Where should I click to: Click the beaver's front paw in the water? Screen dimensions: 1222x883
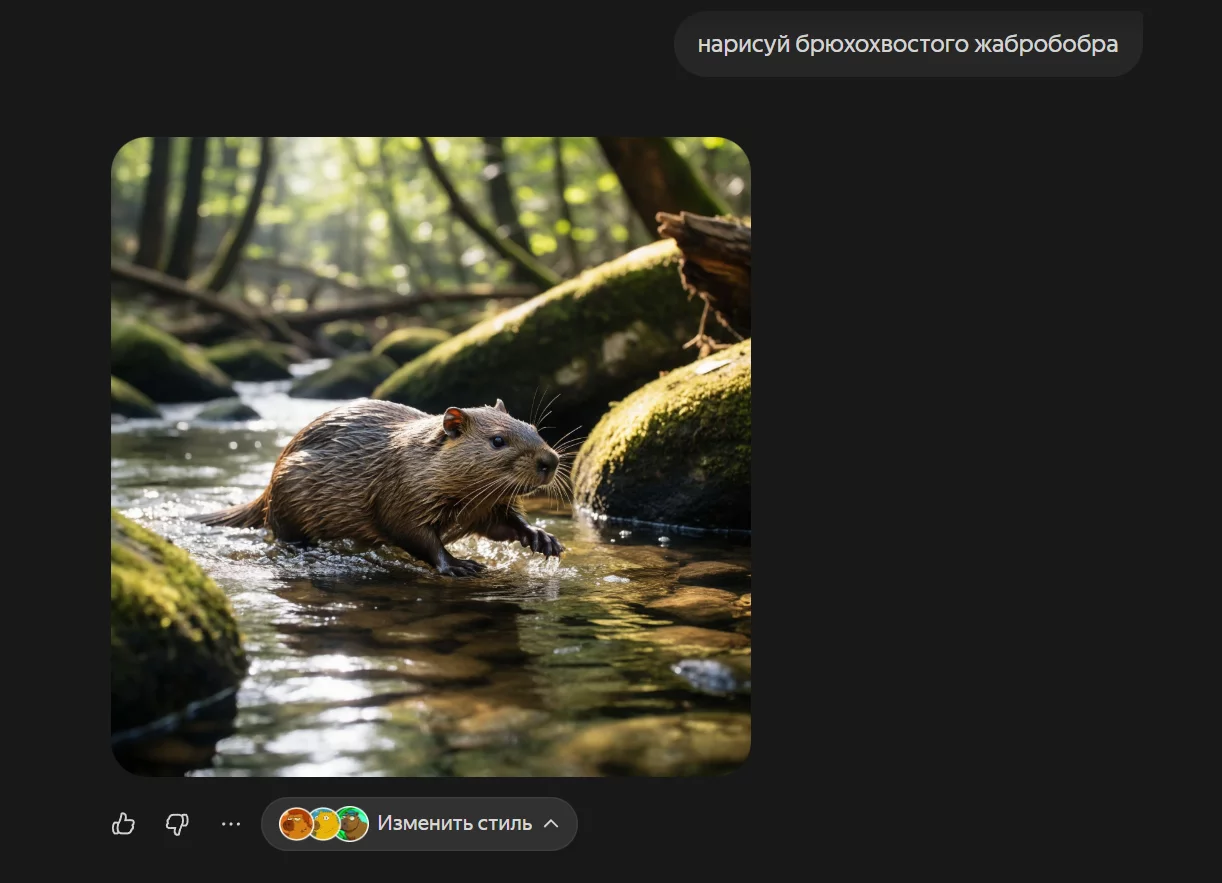click(x=542, y=541)
